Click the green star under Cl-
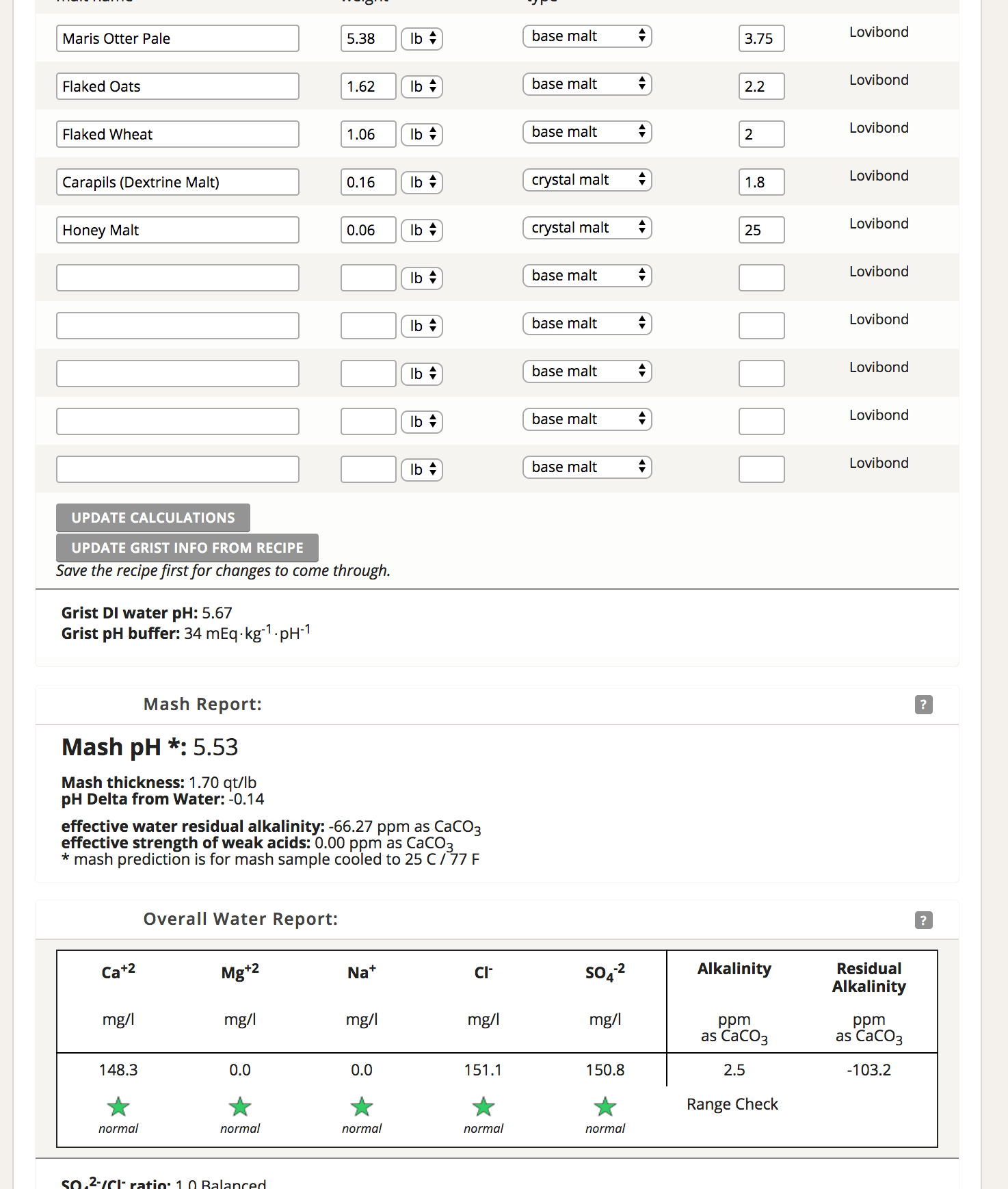 tap(483, 1106)
